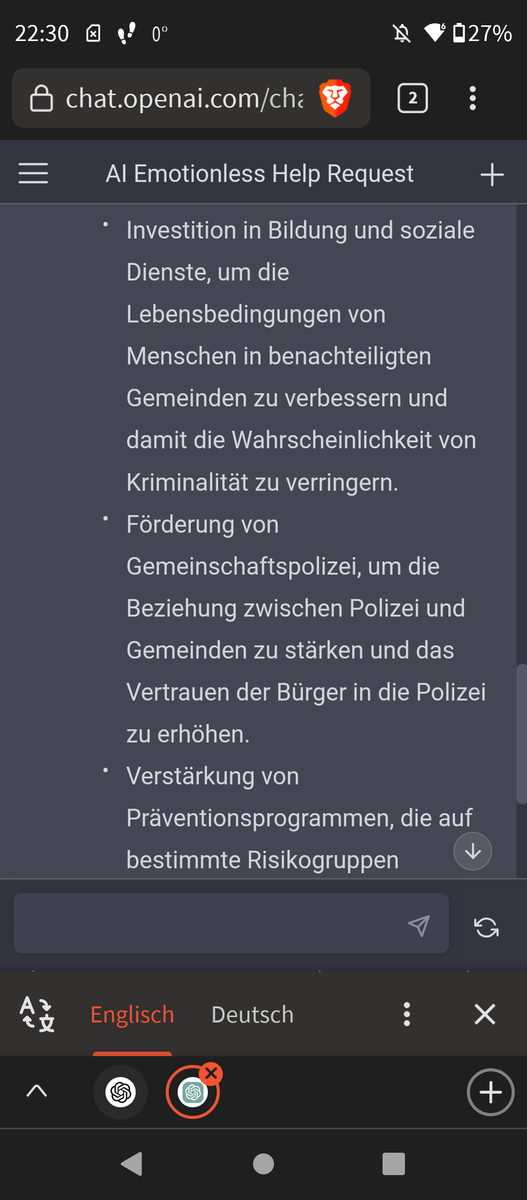Viewport: 527px width, 1200px height.
Task: Tap the Brave shield lion icon
Action: (x=335, y=98)
